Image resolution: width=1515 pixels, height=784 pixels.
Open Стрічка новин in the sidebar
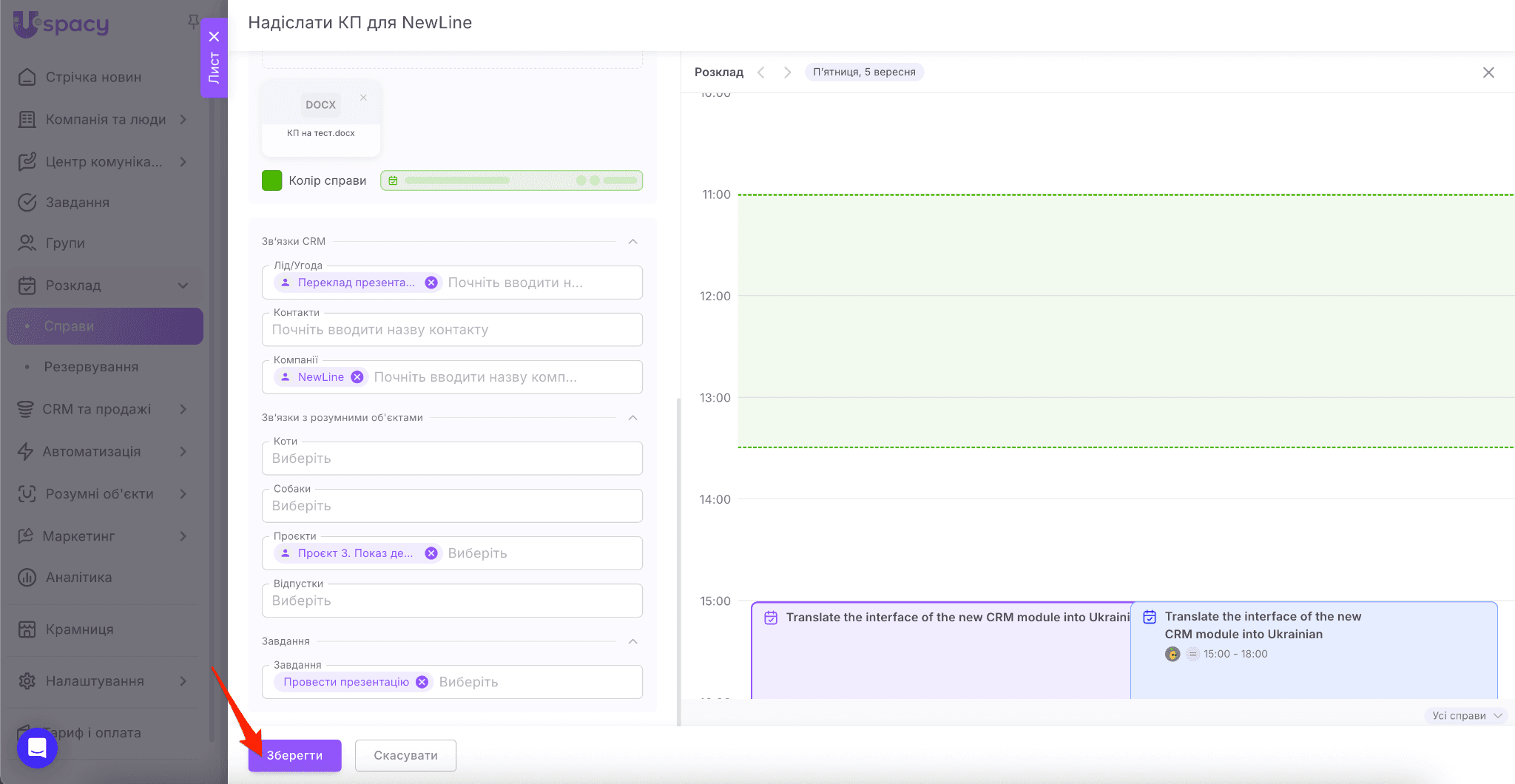pyautogui.click(x=93, y=77)
